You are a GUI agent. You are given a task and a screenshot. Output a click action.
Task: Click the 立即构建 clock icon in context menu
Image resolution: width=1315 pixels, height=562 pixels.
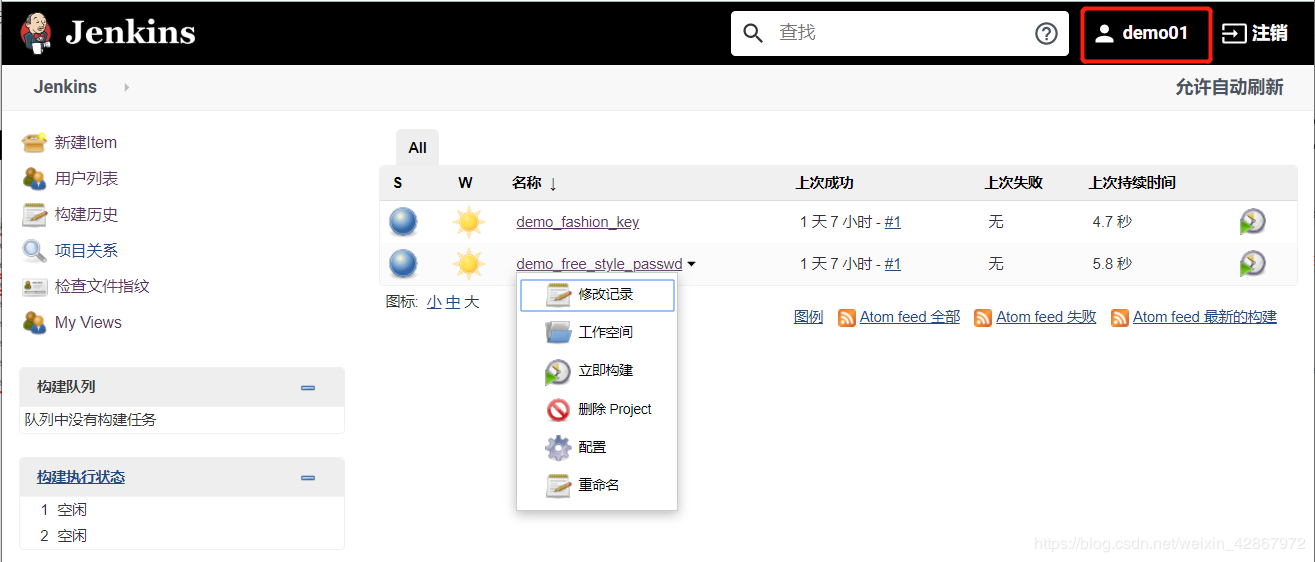[x=558, y=371]
